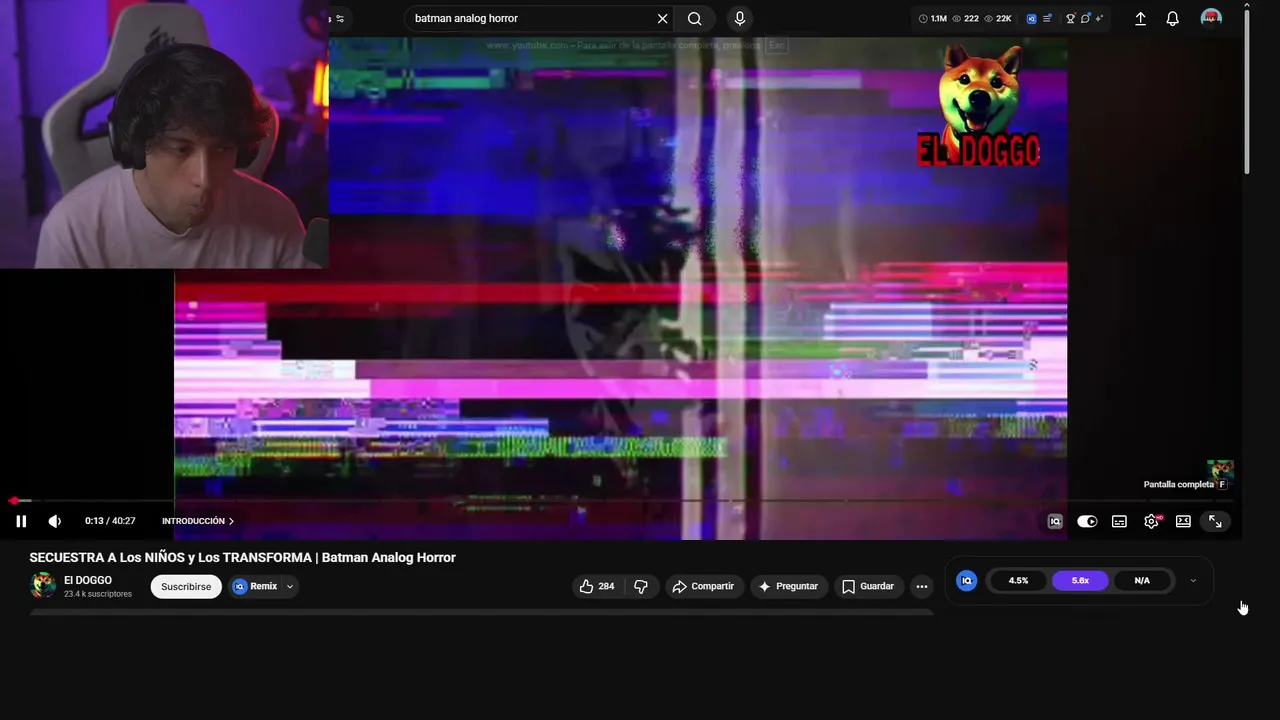Screen dimensions: 1280x720
Task: Expand the vidIQ stats panel chevron
Action: pos(1193,580)
